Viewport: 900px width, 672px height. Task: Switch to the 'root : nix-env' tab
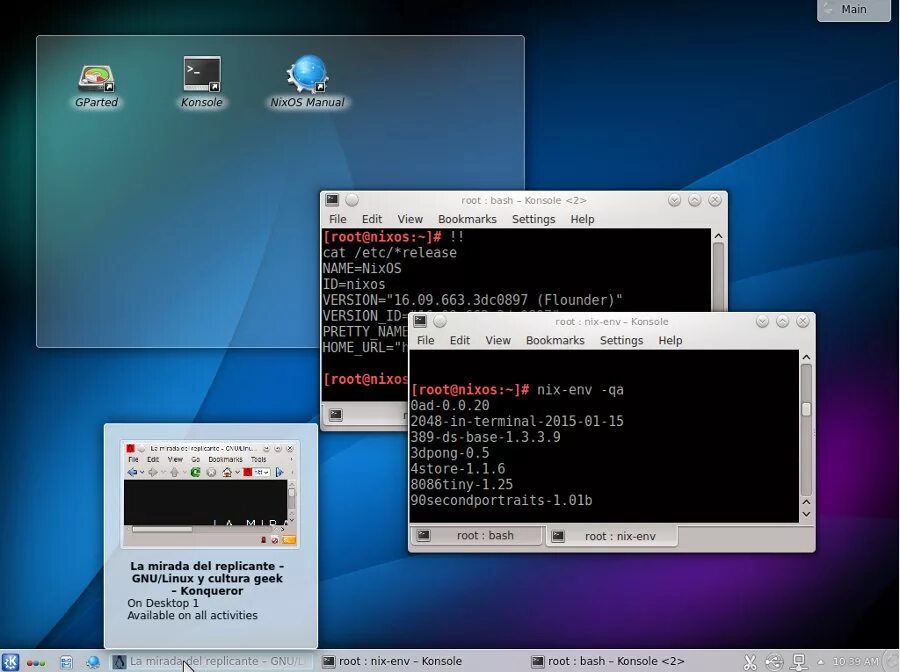pos(612,536)
